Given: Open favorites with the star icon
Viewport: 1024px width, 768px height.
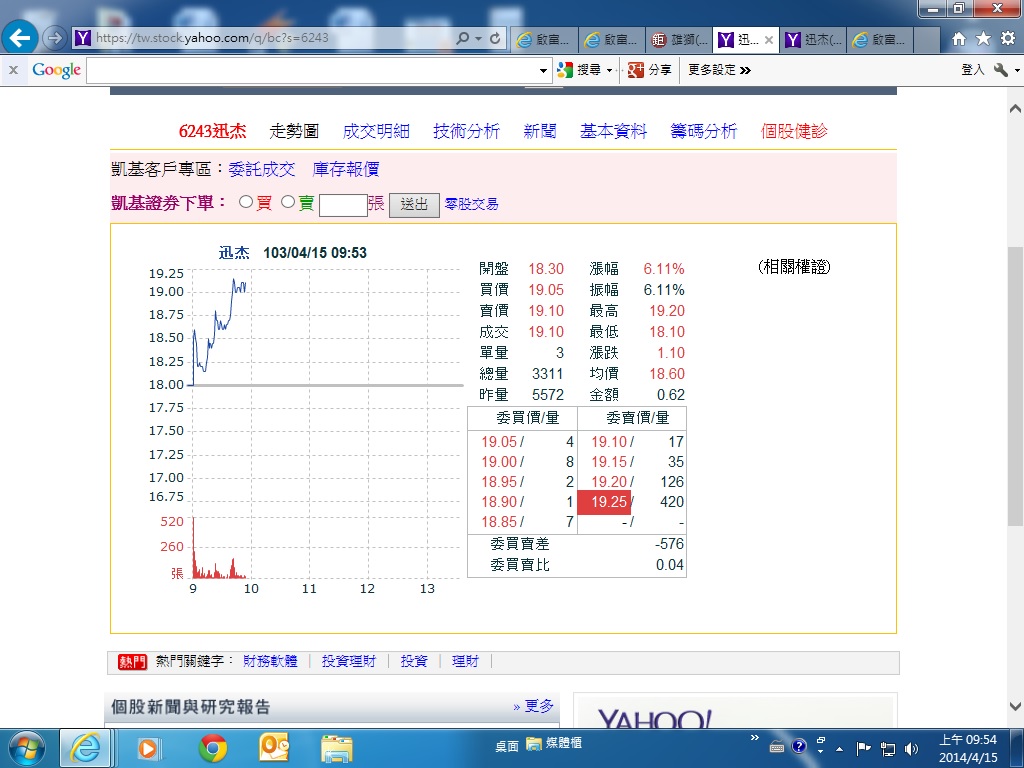Looking at the screenshot, I should [983, 38].
